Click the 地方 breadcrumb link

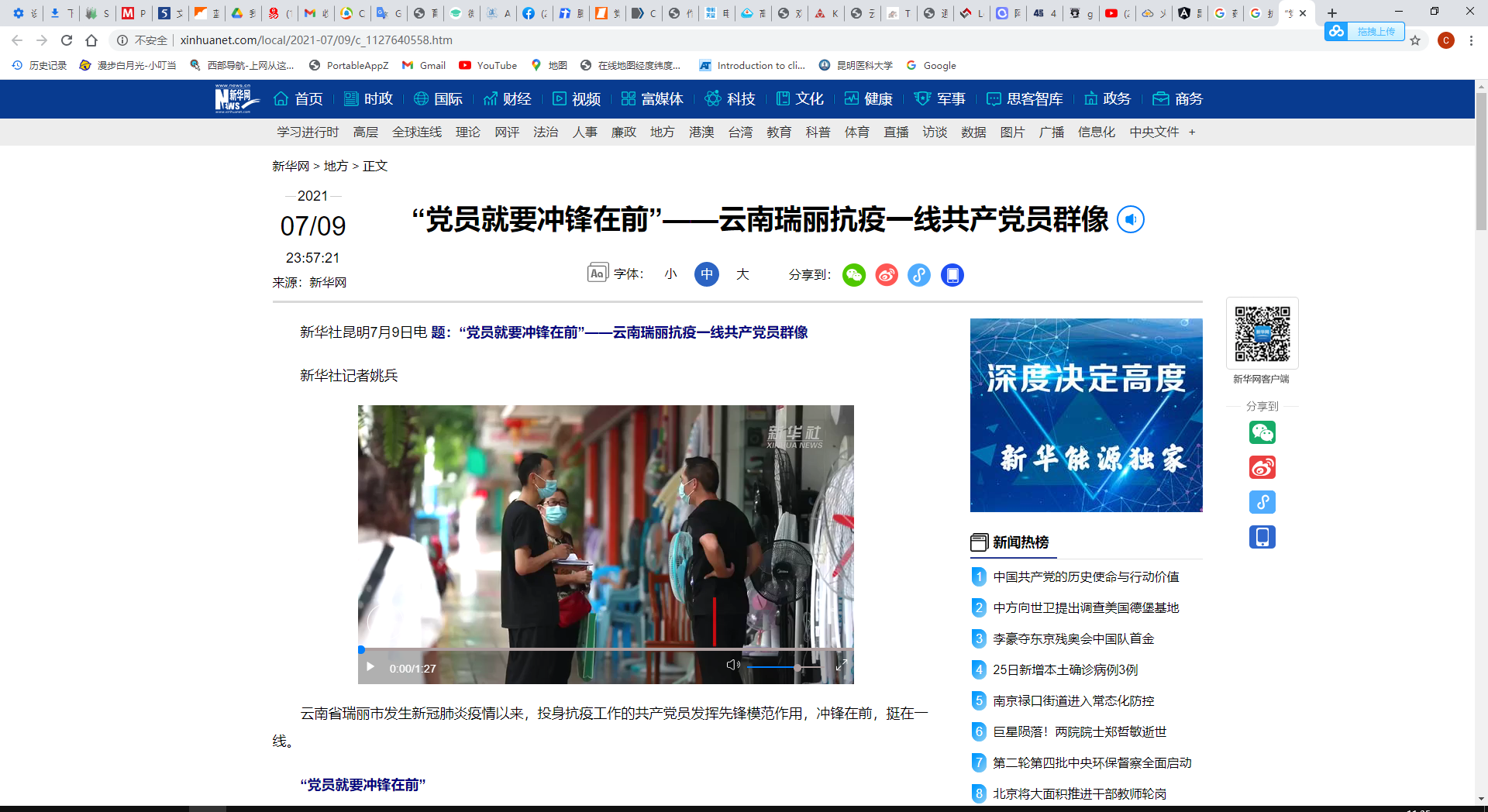tap(336, 166)
